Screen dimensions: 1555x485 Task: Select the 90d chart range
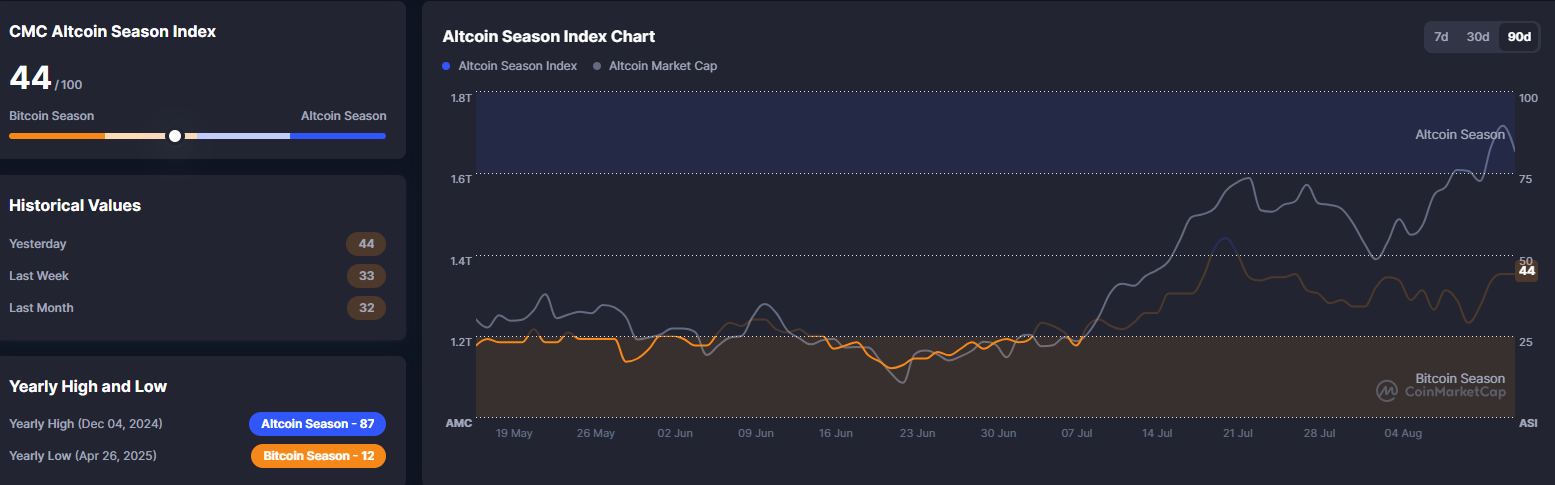(x=1519, y=37)
